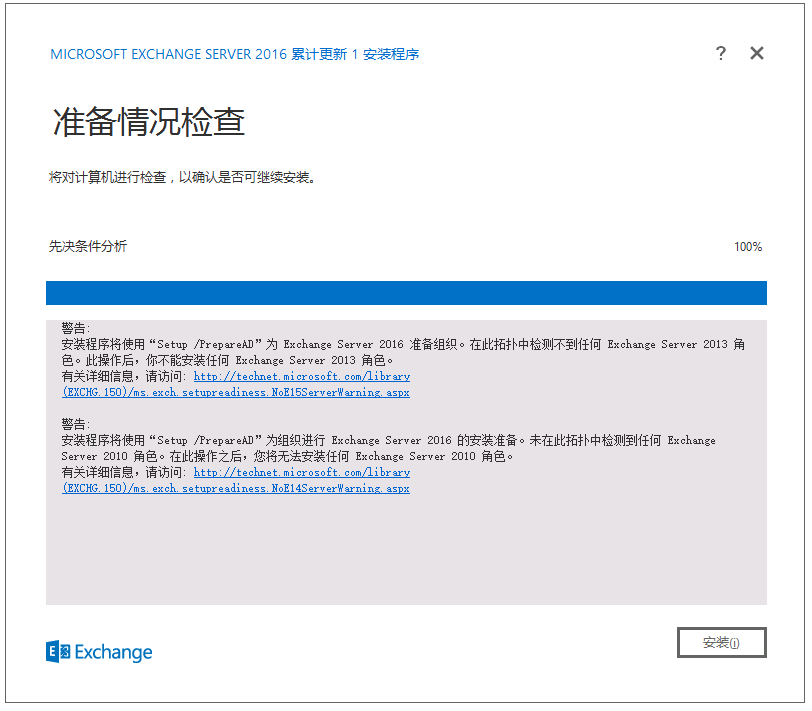Image resolution: width=812 pixels, height=711 pixels.
Task: Click the Exchange logo icon
Action: tap(58, 652)
